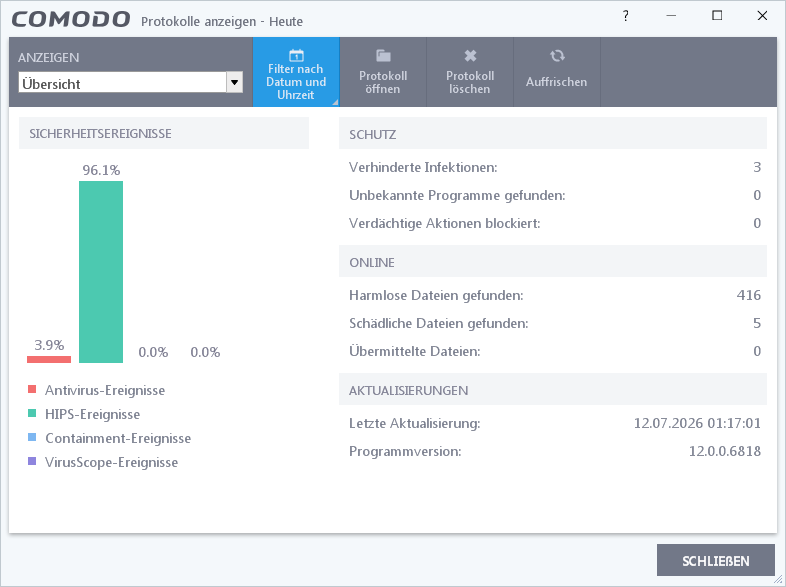Image resolution: width=786 pixels, height=587 pixels.
Task: Click the value 3 for Verhinderte Infektionen
Action: tap(757, 167)
